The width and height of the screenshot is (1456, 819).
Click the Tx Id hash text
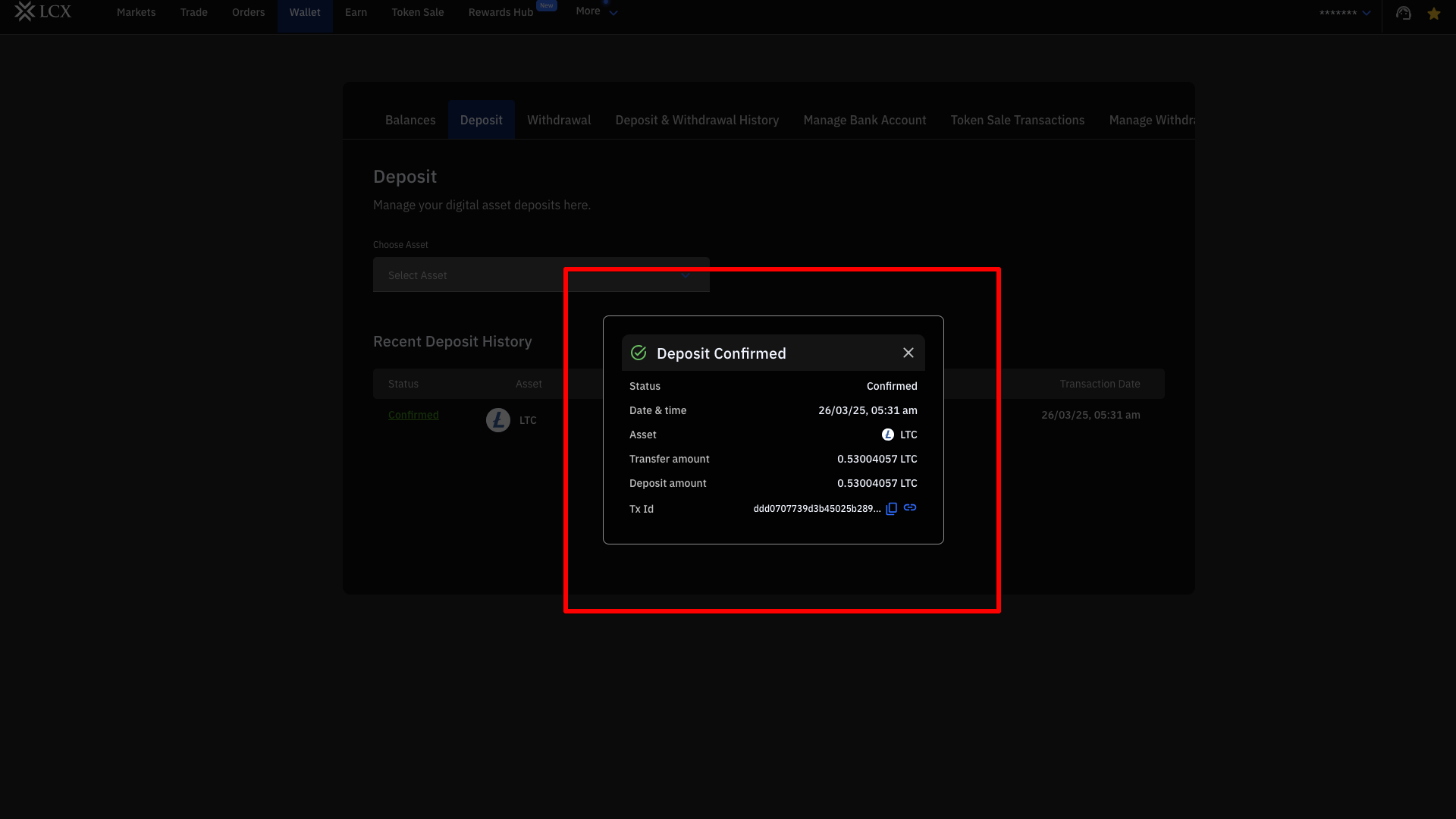pos(817,509)
